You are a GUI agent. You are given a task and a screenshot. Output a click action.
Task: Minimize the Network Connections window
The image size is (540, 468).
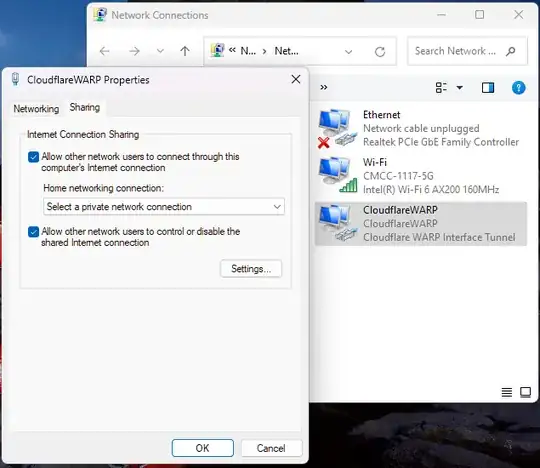click(441, 15)
